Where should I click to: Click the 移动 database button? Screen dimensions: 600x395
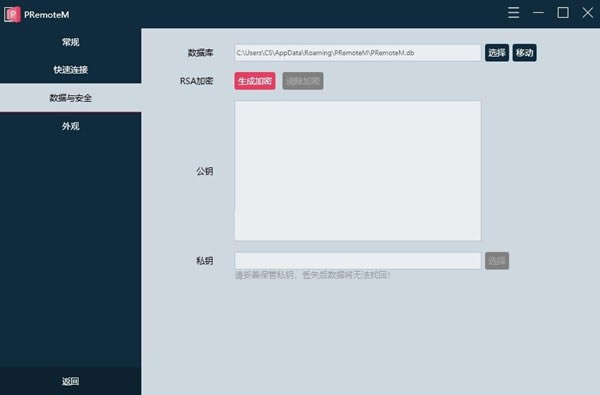click(x=524, y=52)
